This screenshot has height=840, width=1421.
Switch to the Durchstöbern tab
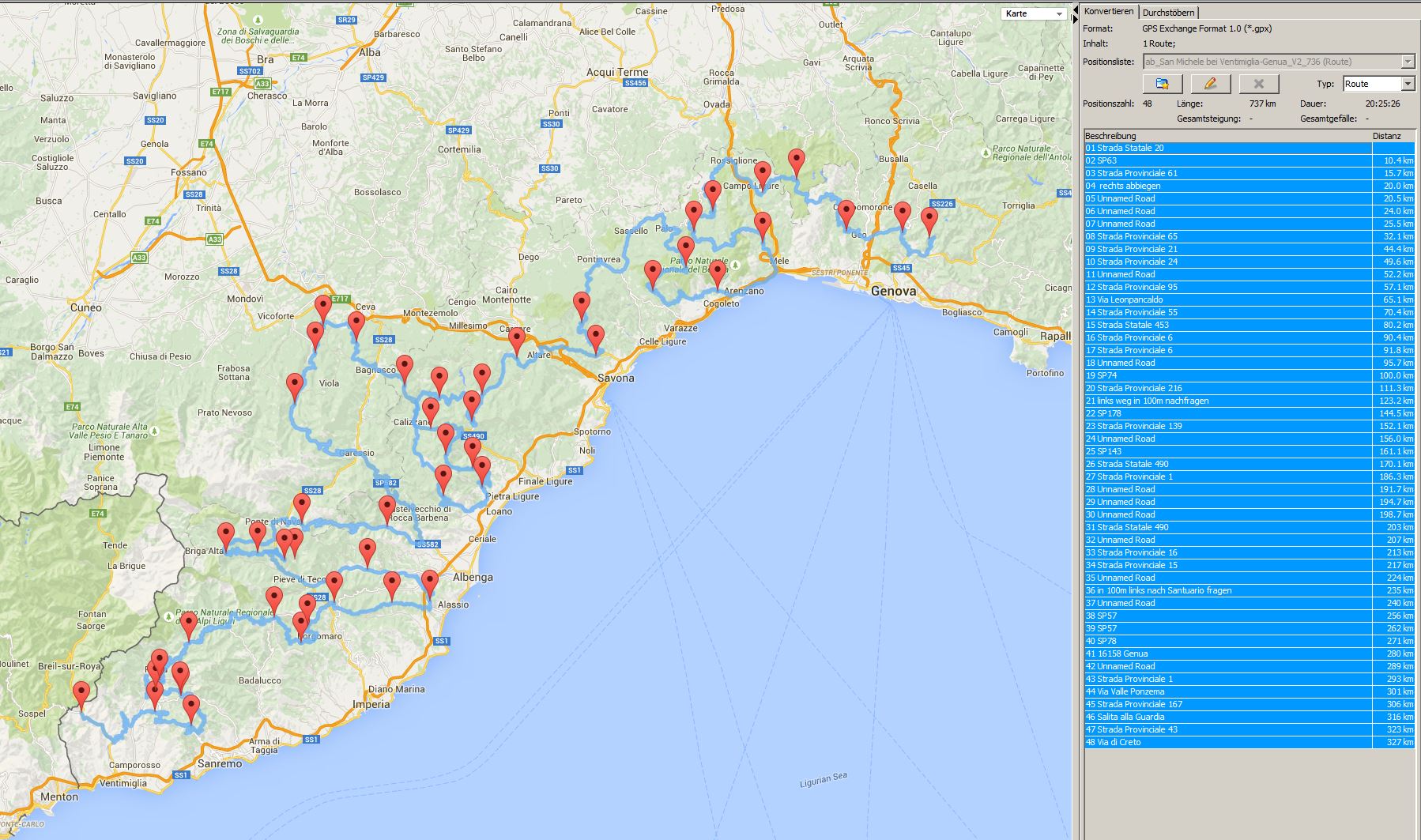tap(1168, 13)
